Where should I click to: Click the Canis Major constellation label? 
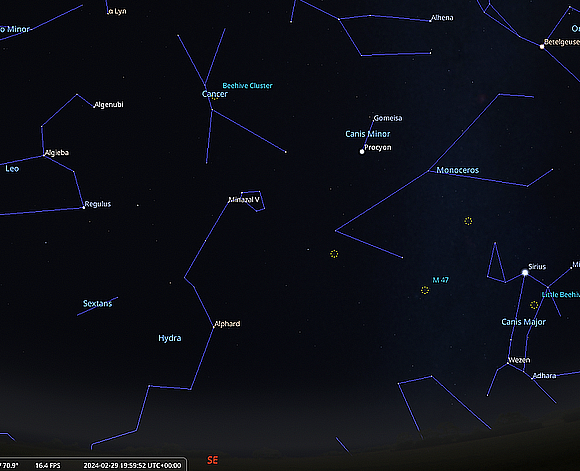point(523,322)
